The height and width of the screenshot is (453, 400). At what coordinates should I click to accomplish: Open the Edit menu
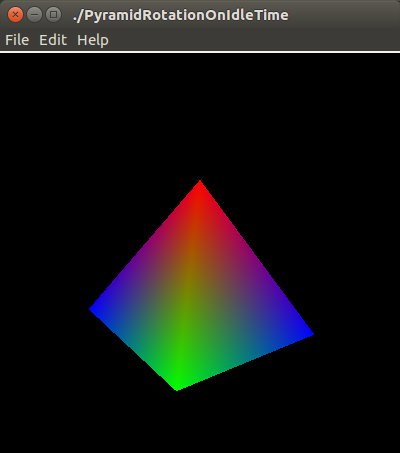point(53,40)
